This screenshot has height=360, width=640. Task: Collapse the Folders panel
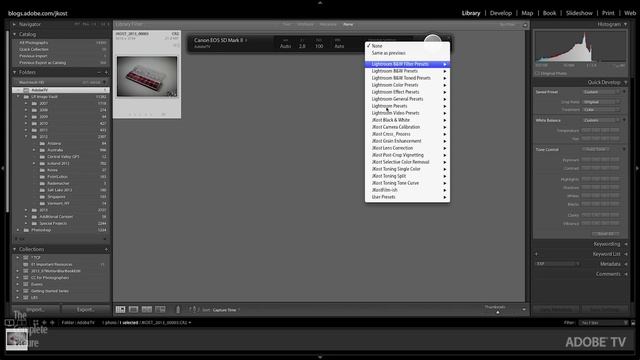click(x=15, y=72)
